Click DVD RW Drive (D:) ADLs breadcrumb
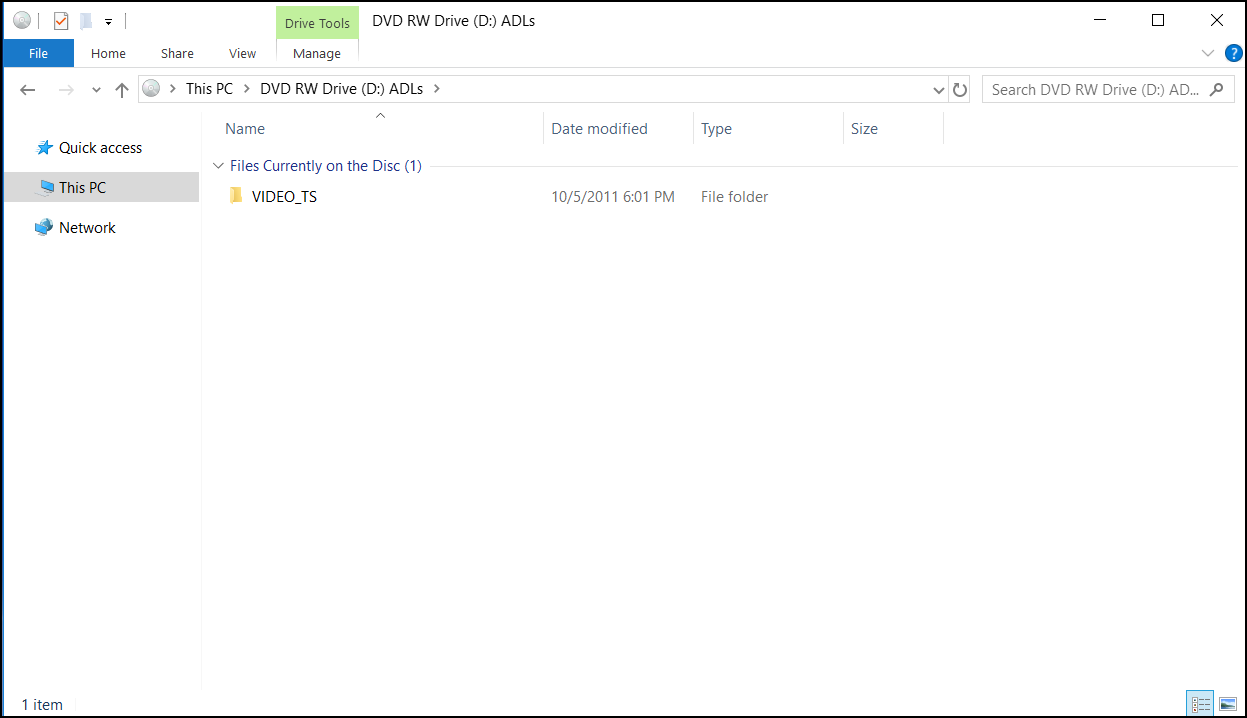Image resolution: width=1247 pixels, height=718 pixels. (341, 88)
